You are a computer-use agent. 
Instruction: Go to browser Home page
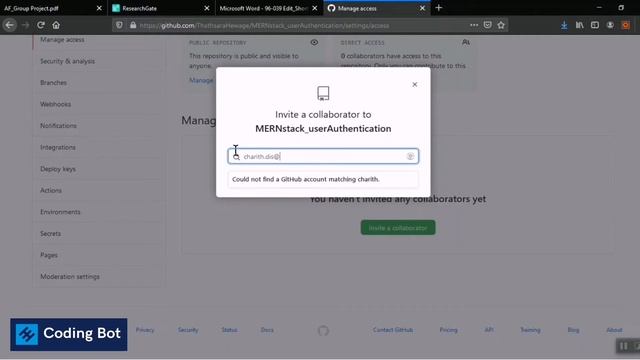(56, 25)
